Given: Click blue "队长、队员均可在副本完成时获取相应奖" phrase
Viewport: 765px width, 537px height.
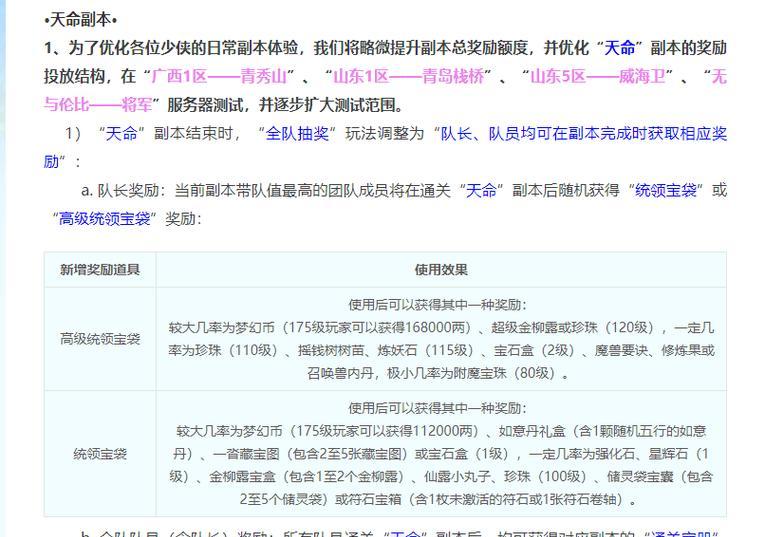Looking at the screenshot, I should (584, 133).
